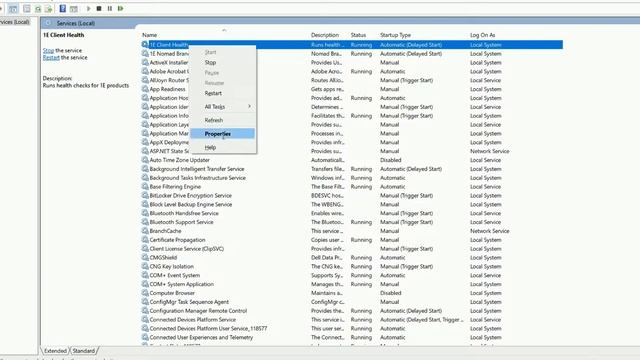Switch to the Standard tab
Image resolution: width=640 pixels, height=360 pixels.
tap(84, 351)
